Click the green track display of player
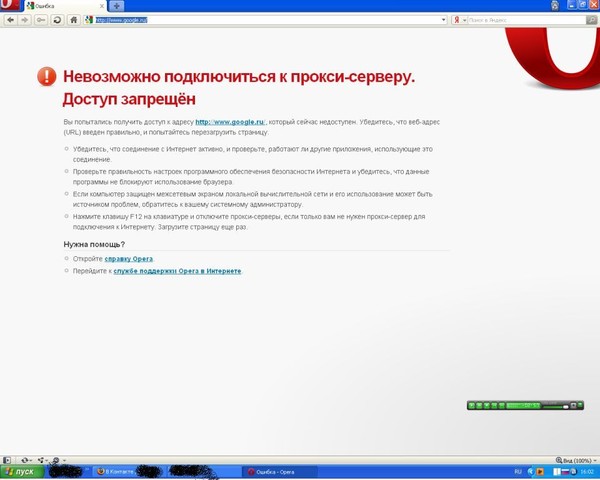 (523, 405)
